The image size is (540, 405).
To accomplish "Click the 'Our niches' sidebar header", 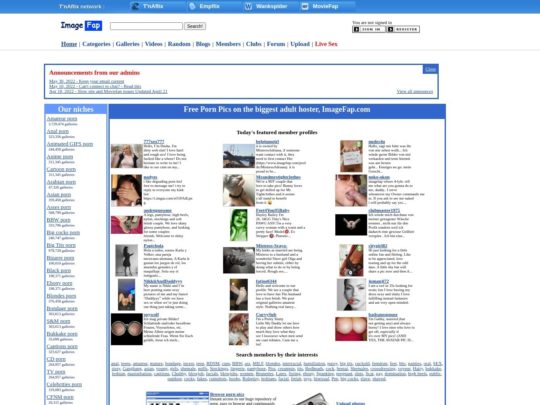I will click(x=75, y=109).
